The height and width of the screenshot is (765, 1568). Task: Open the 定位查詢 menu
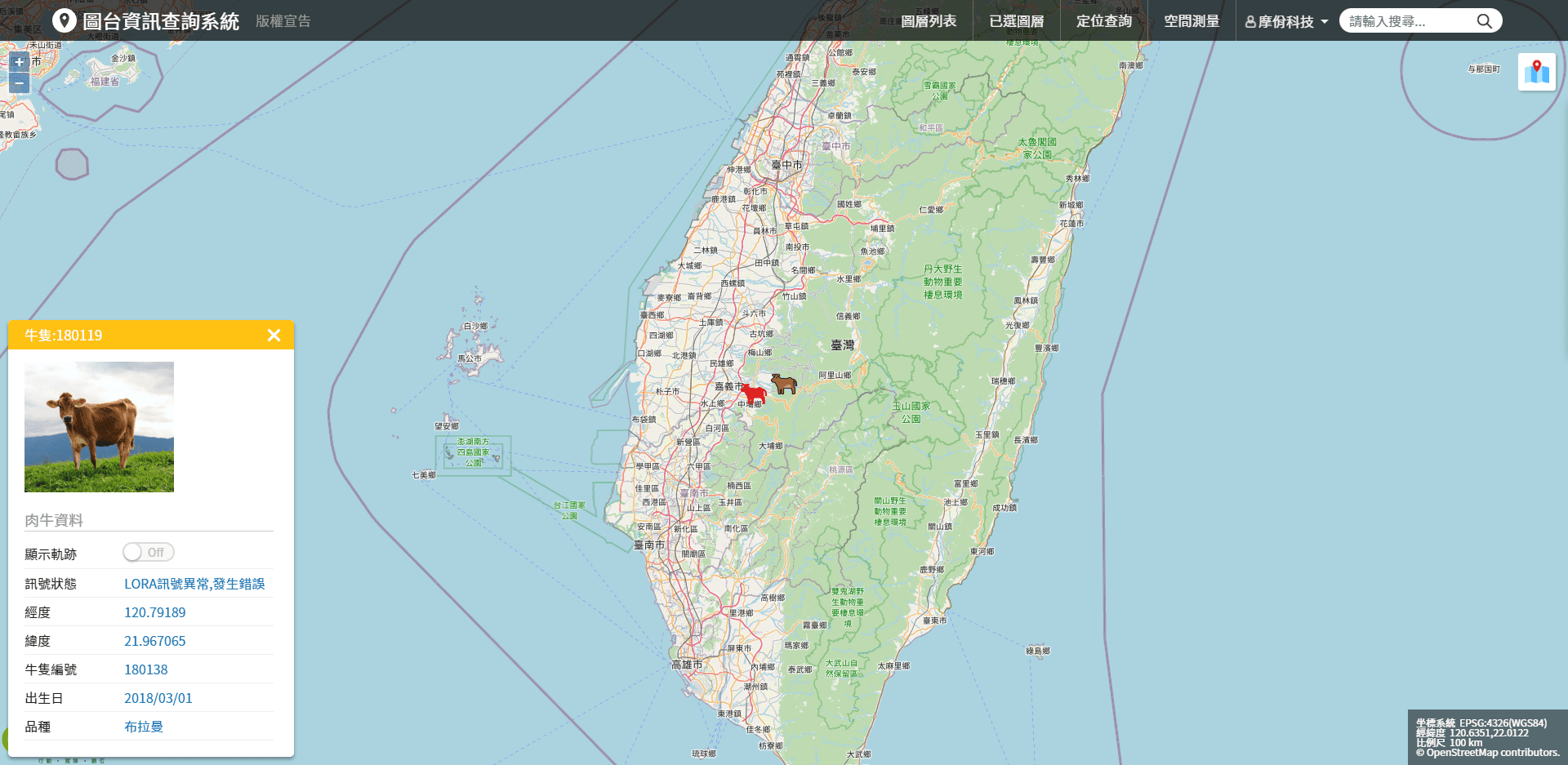1104,21
